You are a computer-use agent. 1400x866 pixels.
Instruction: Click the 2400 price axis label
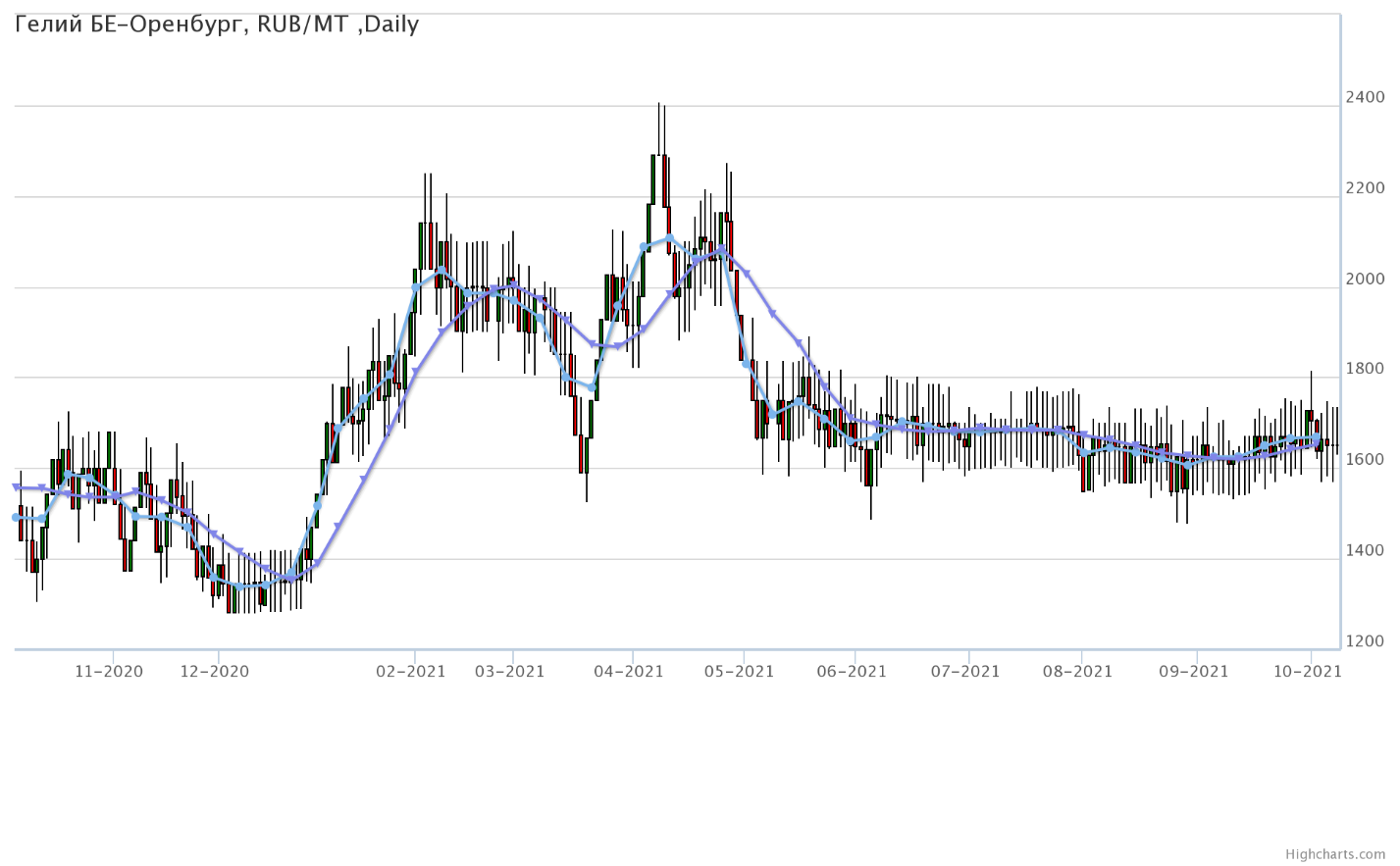[x=1366, y=97]
